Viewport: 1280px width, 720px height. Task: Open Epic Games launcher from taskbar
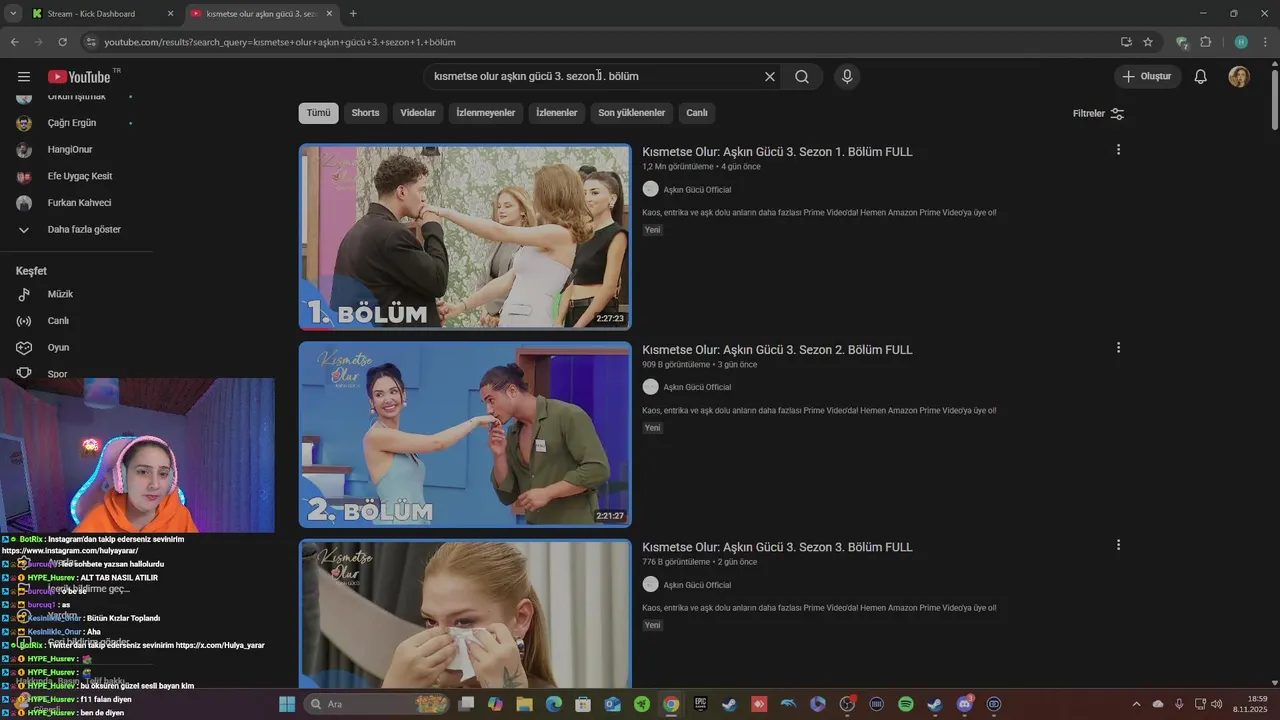(x=701, y=704)
